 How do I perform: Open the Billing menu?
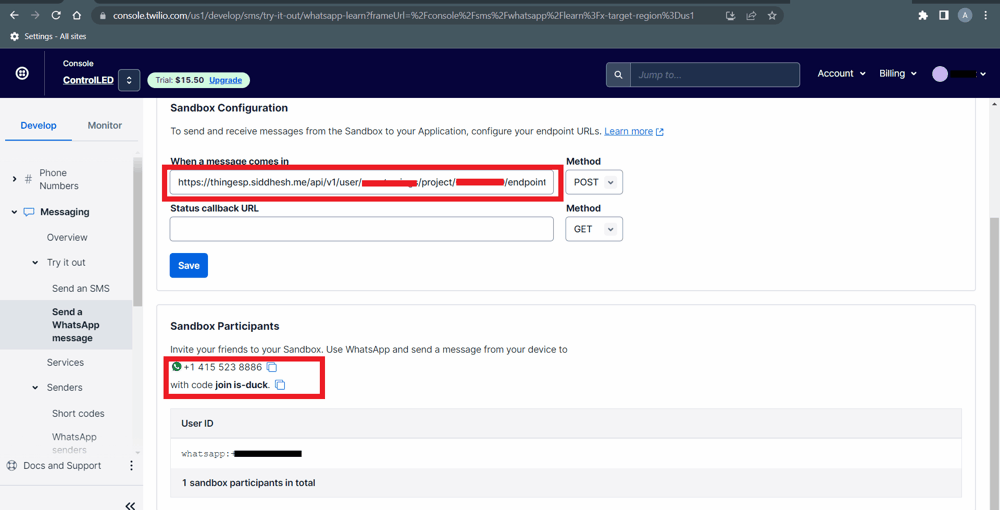(x=897, y=74)
